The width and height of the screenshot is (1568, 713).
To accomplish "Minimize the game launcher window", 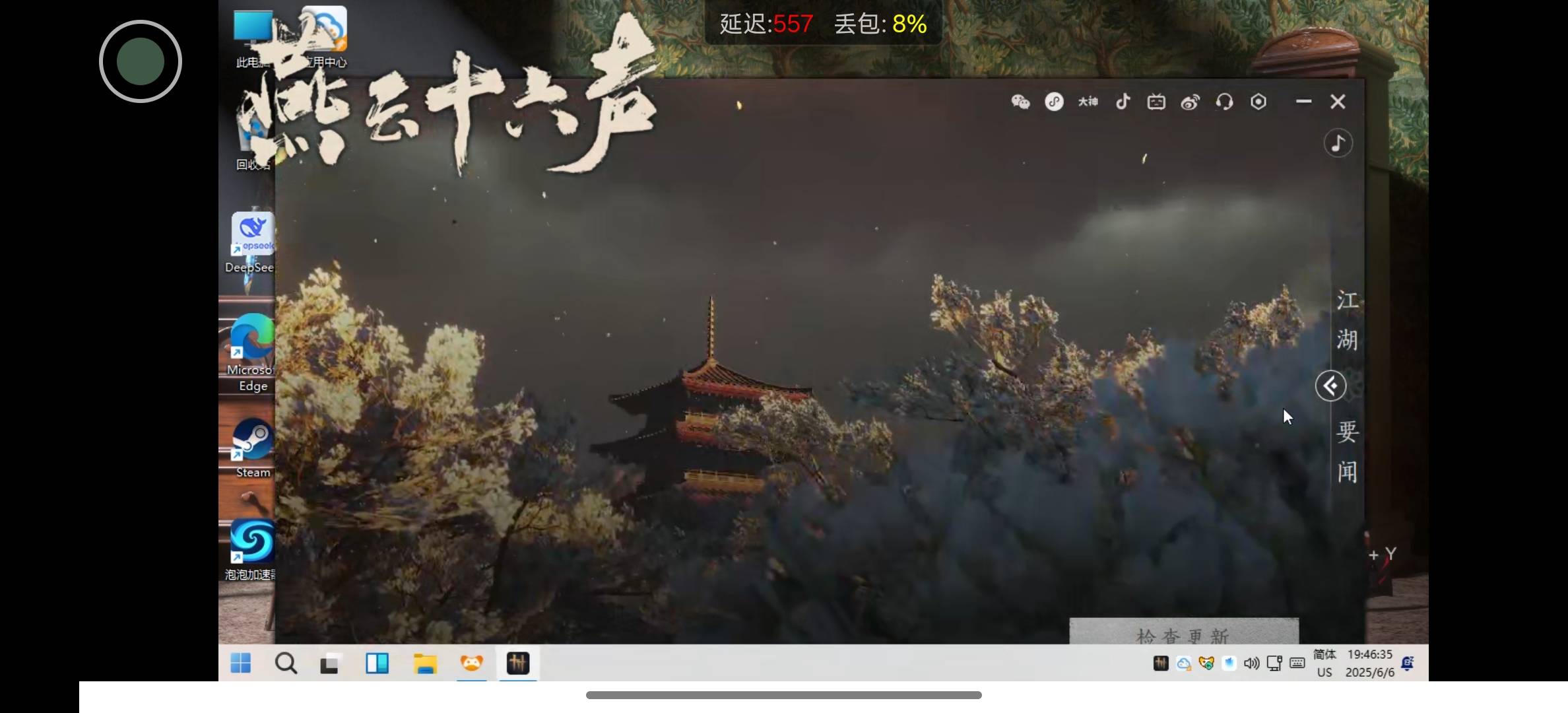I will [1303, 102].
